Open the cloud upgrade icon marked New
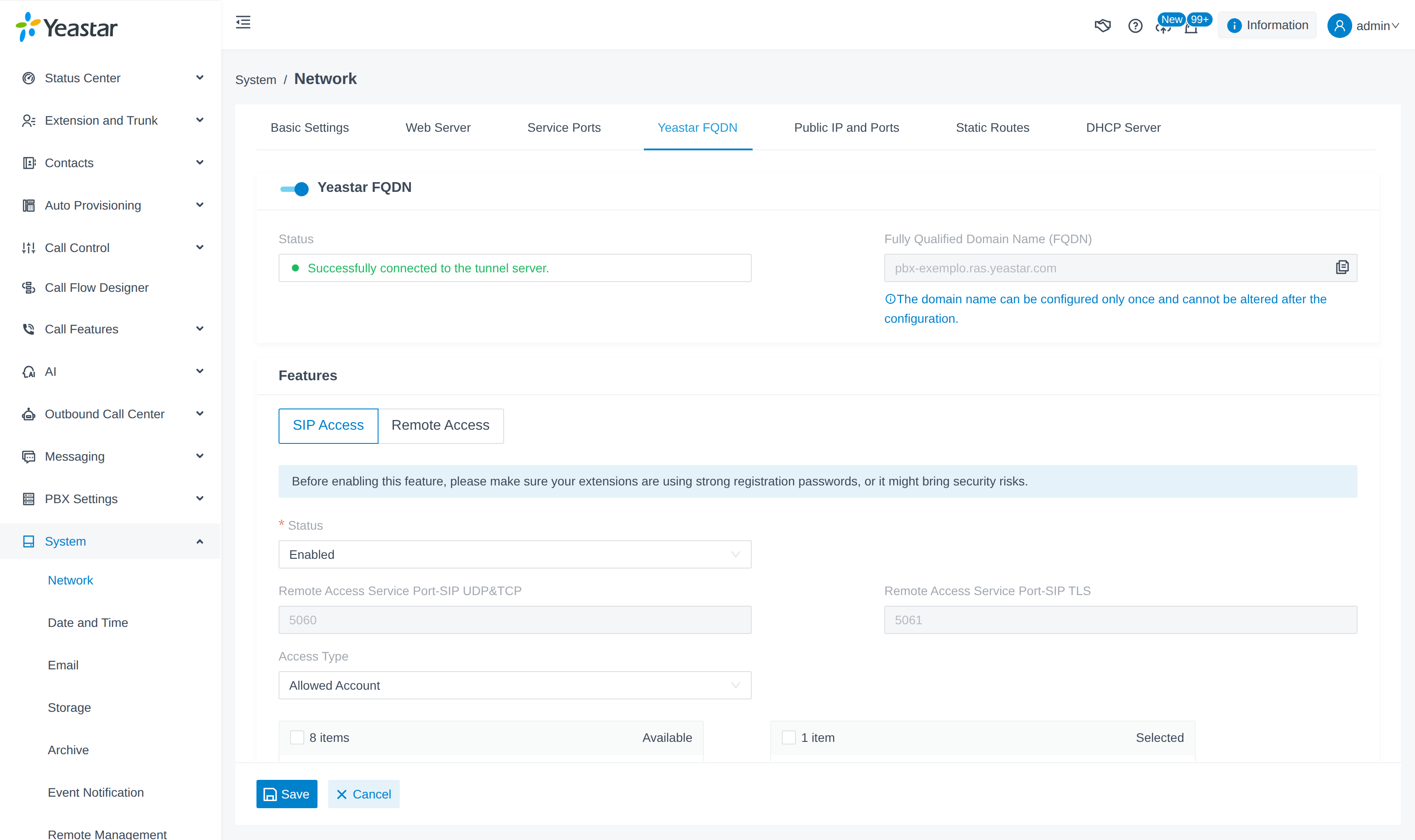The width and height of the screenshot is (1415, 840). (x=1163, y=27)
